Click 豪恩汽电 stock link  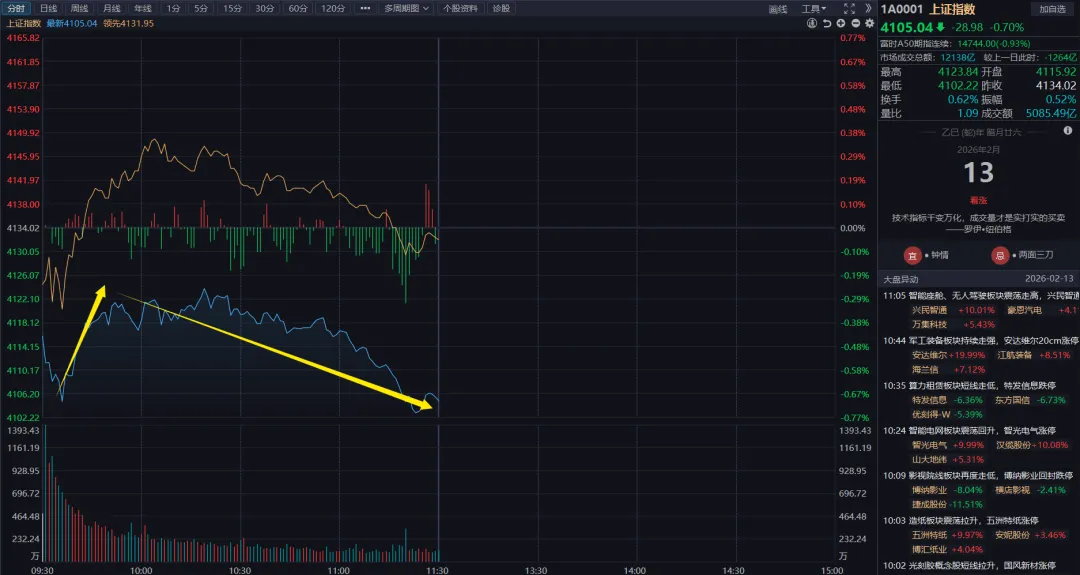tap(1024, 311)
